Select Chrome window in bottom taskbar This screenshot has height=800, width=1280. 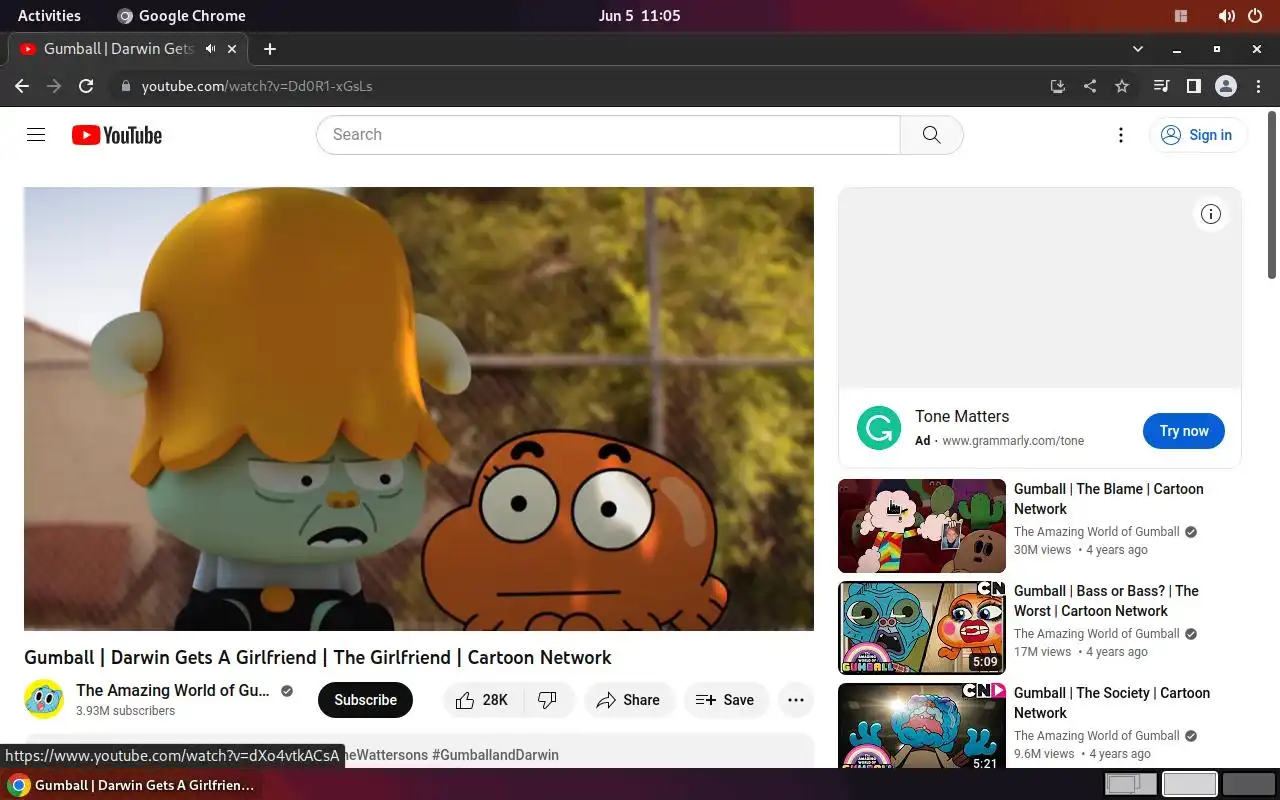pos(130,785)
